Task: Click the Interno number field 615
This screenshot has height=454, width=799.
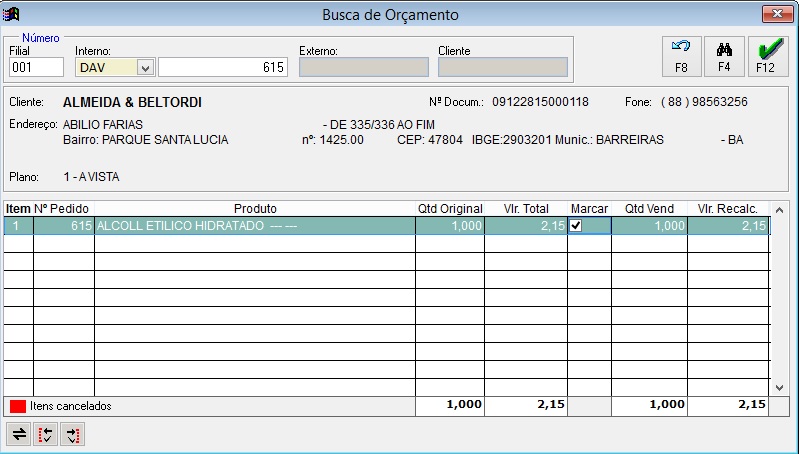Action: coord(223,67)
